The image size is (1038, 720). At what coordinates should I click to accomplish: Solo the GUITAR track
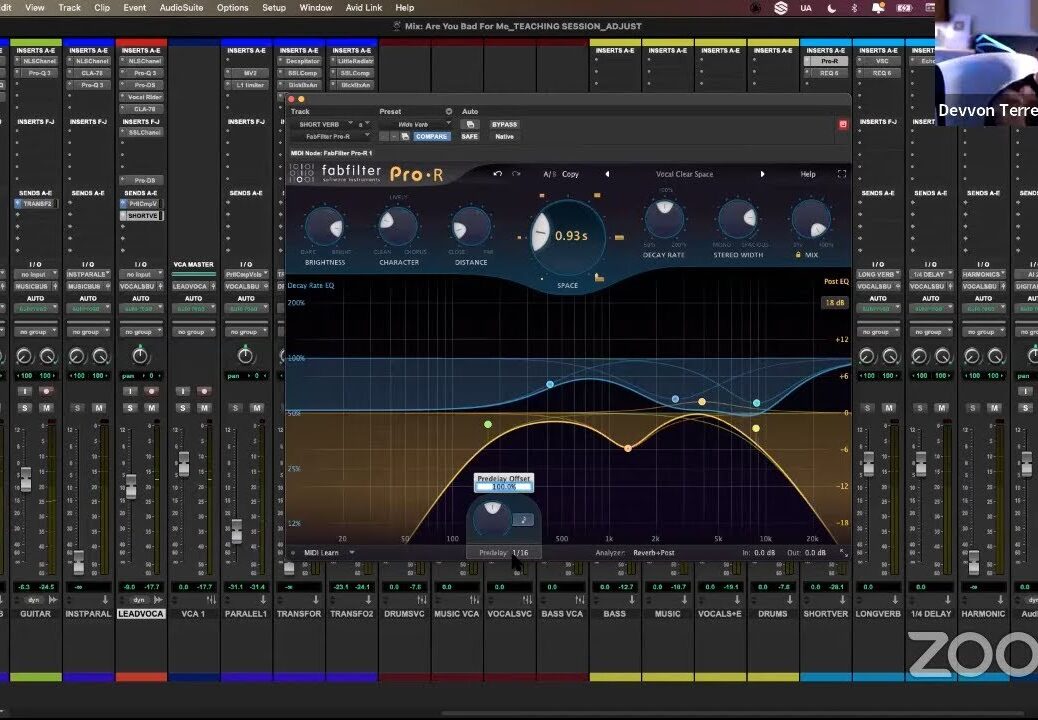pyautogui.click(x=25, y=408)
